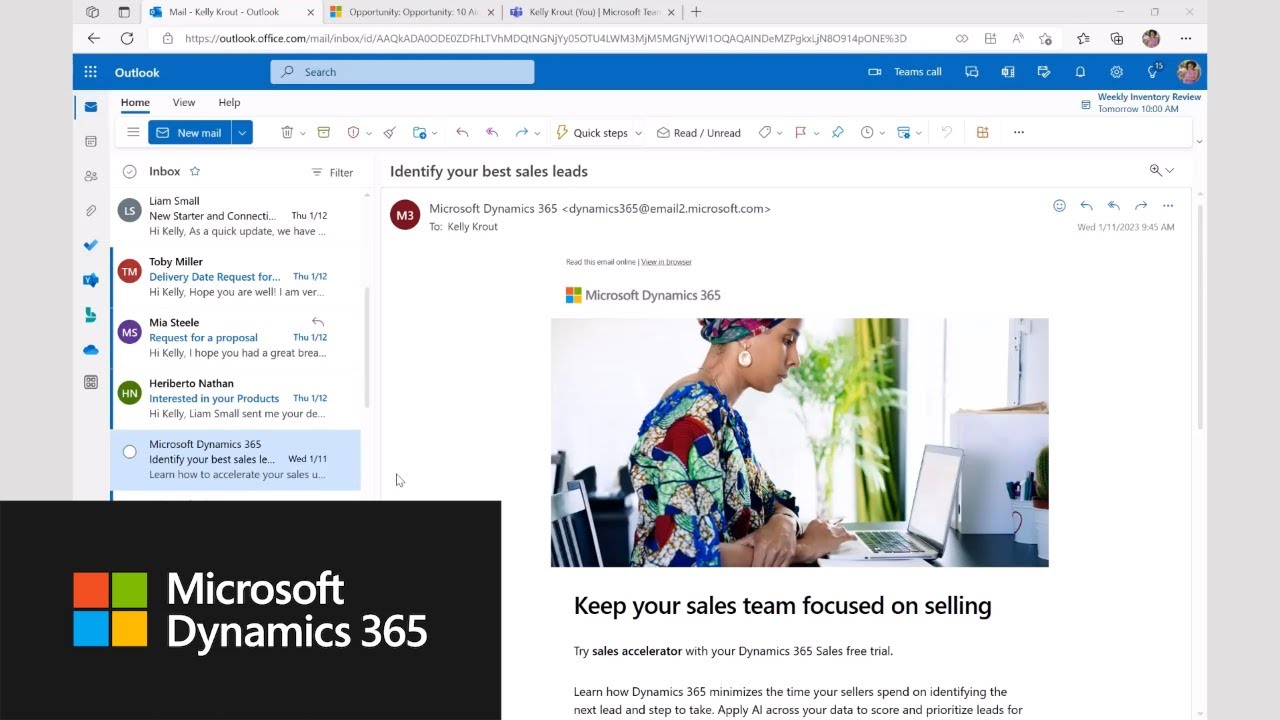Open the People contacts sidebar icon
Screen dimensions: 1280x720
91,176
